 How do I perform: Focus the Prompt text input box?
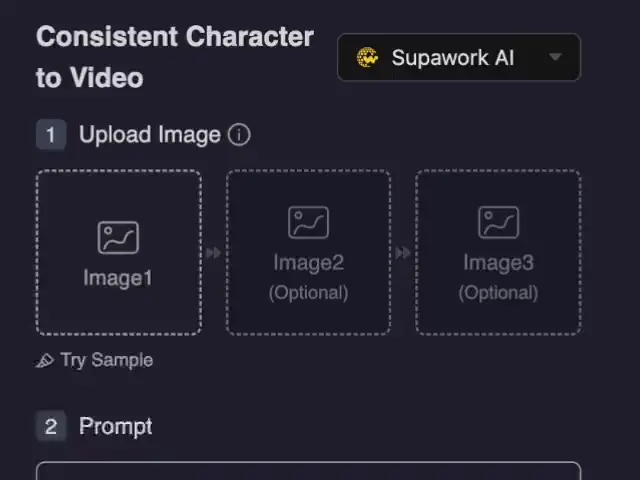point(308,471)
